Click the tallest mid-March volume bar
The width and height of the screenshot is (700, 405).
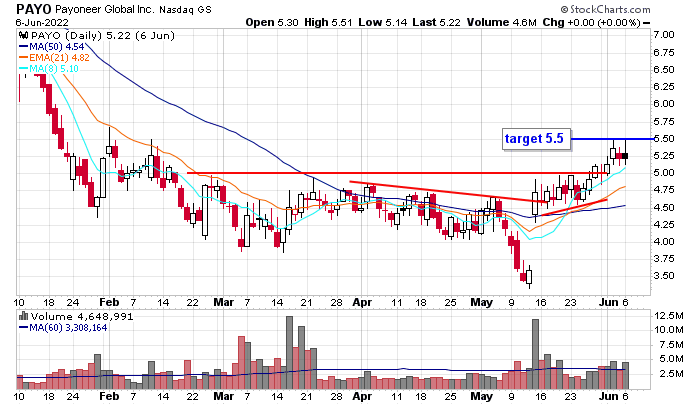[x=289, y=353]
